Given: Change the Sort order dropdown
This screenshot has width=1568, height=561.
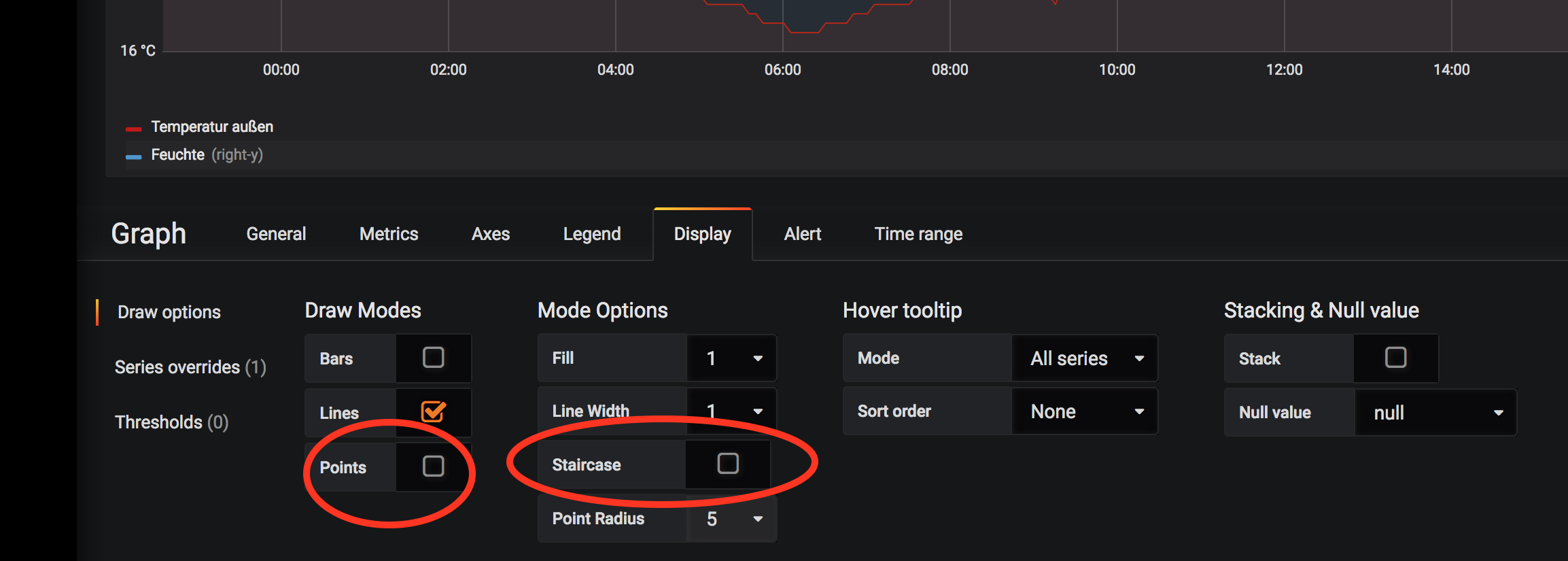Looking at the screenshot, I should 1085,411.
